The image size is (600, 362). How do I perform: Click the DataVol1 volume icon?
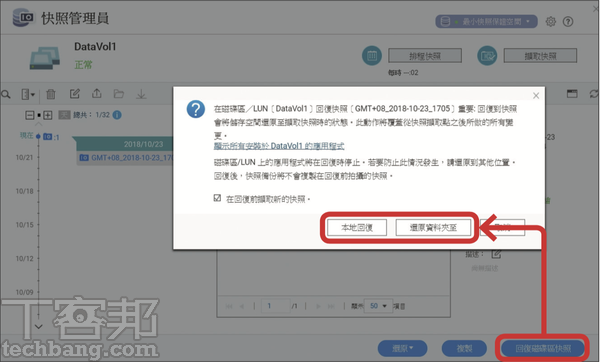(x=45, y=57)
